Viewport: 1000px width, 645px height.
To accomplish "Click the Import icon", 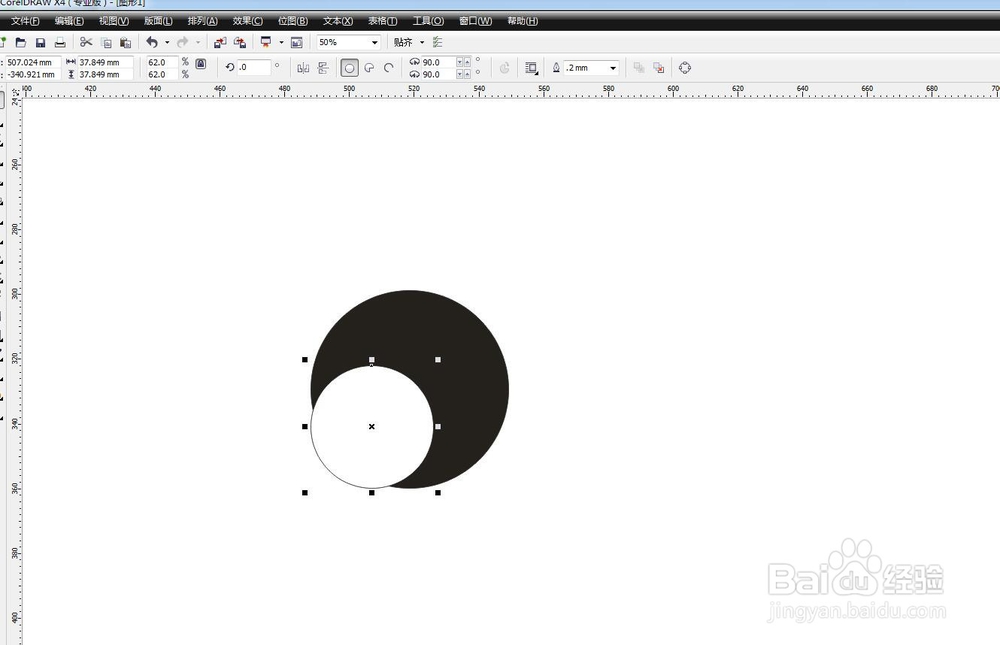I will click(220, 43).
